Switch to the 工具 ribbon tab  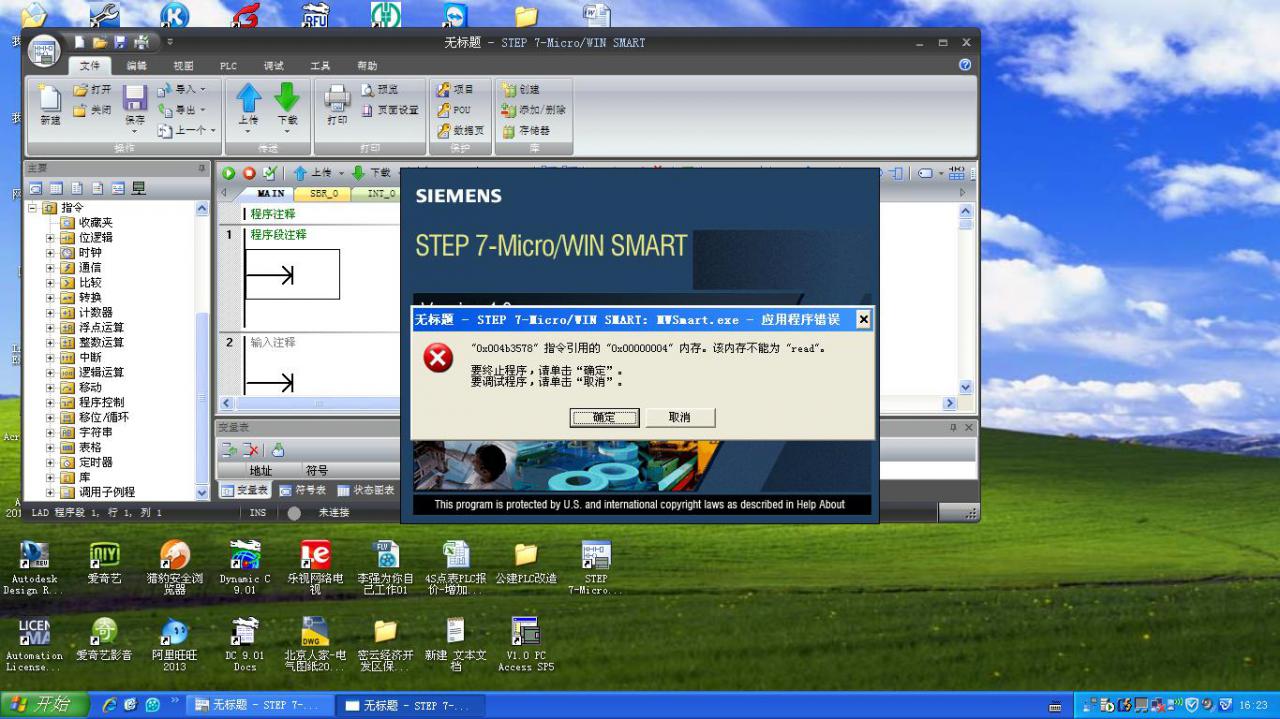pos(320,66)
